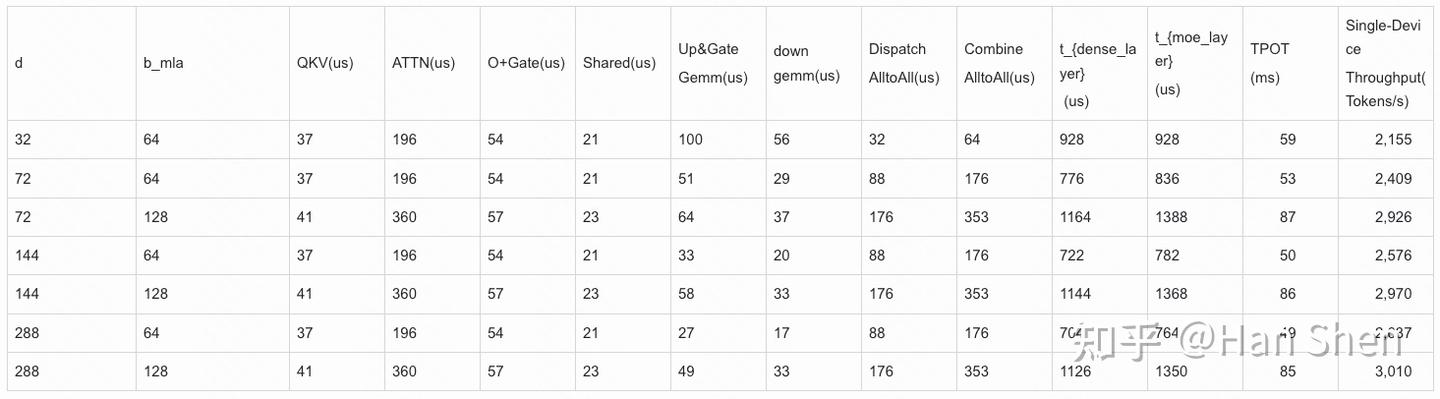Viewport: 1440px width, 399px height.
Task: Click the Combine AlltoAll(us) header
Action: tap(999, 63)
